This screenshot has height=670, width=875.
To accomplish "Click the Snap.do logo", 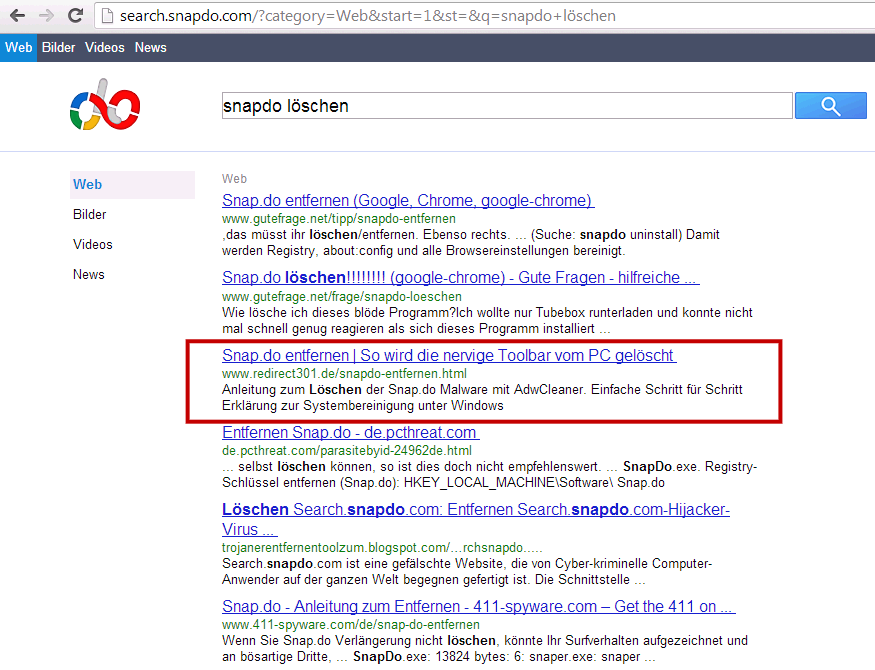I will pos(105,105).
